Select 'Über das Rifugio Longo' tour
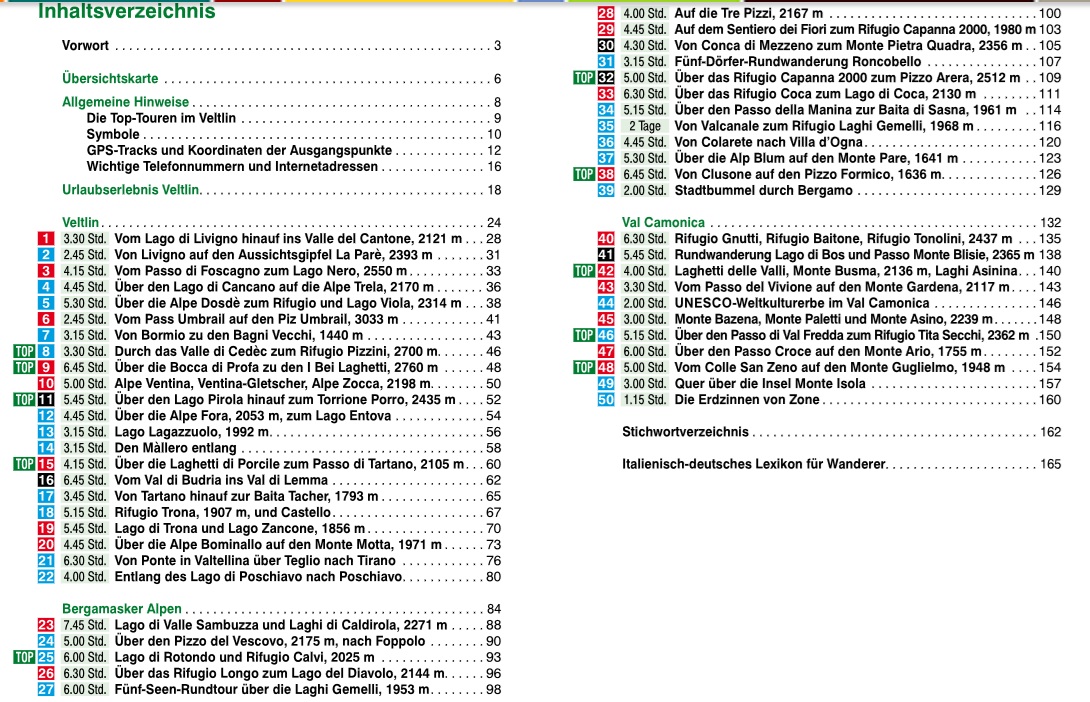The height and width of the screenshot is (702, 1090). [280, 673]
